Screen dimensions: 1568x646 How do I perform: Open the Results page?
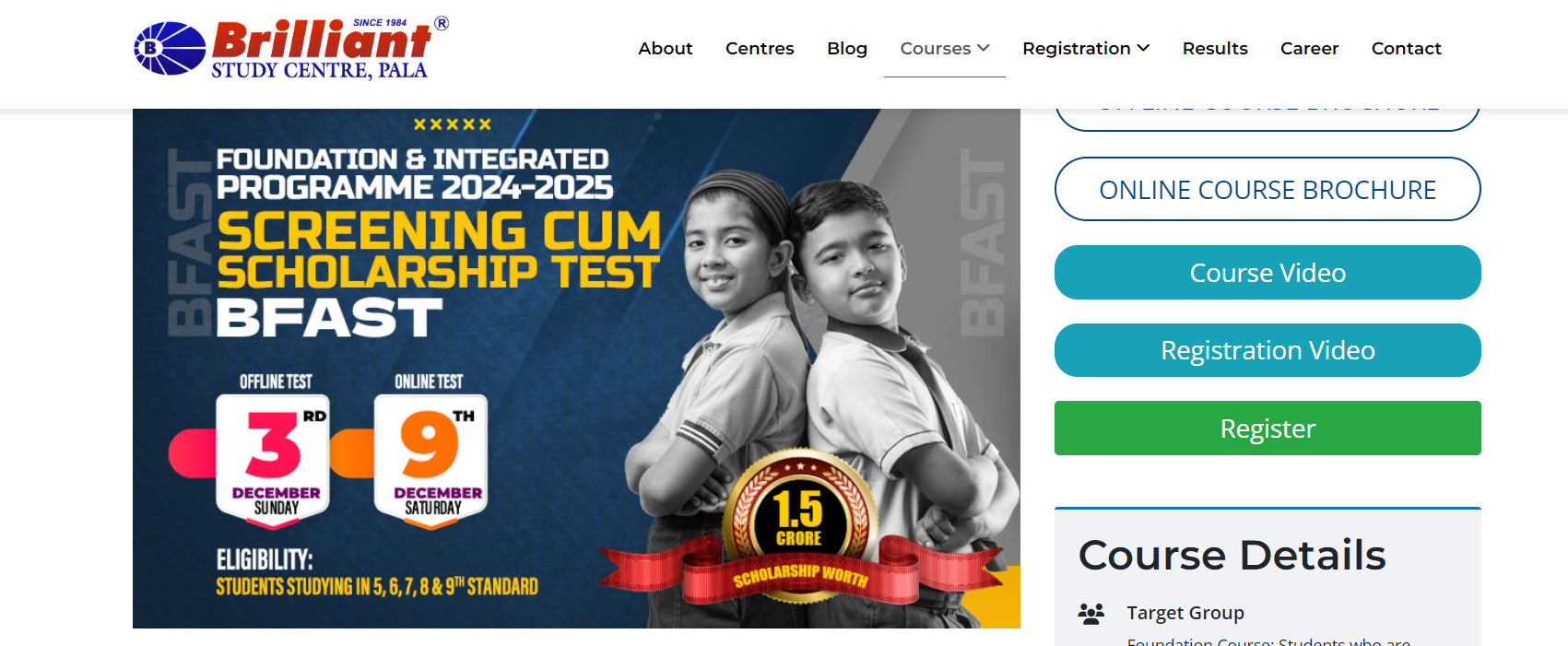1215,48
